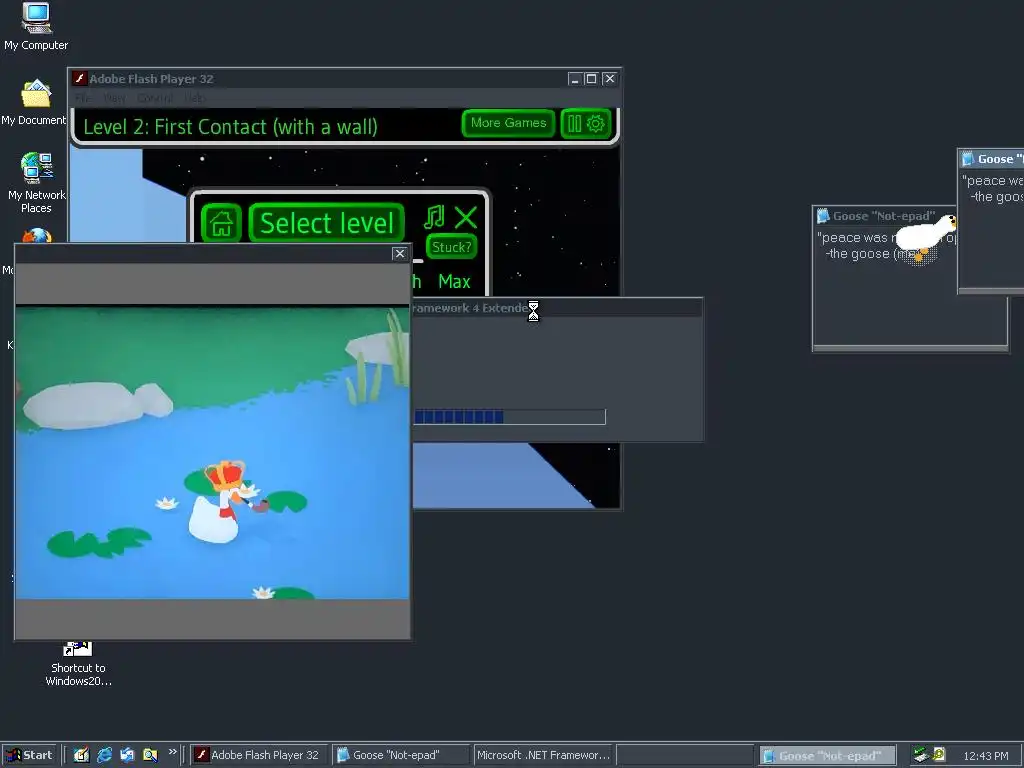Image resolution: width=1024 pixels, height=768 pixels.
Task: Click the Start button
Action: pyautogui.click(x=29, y=755)
